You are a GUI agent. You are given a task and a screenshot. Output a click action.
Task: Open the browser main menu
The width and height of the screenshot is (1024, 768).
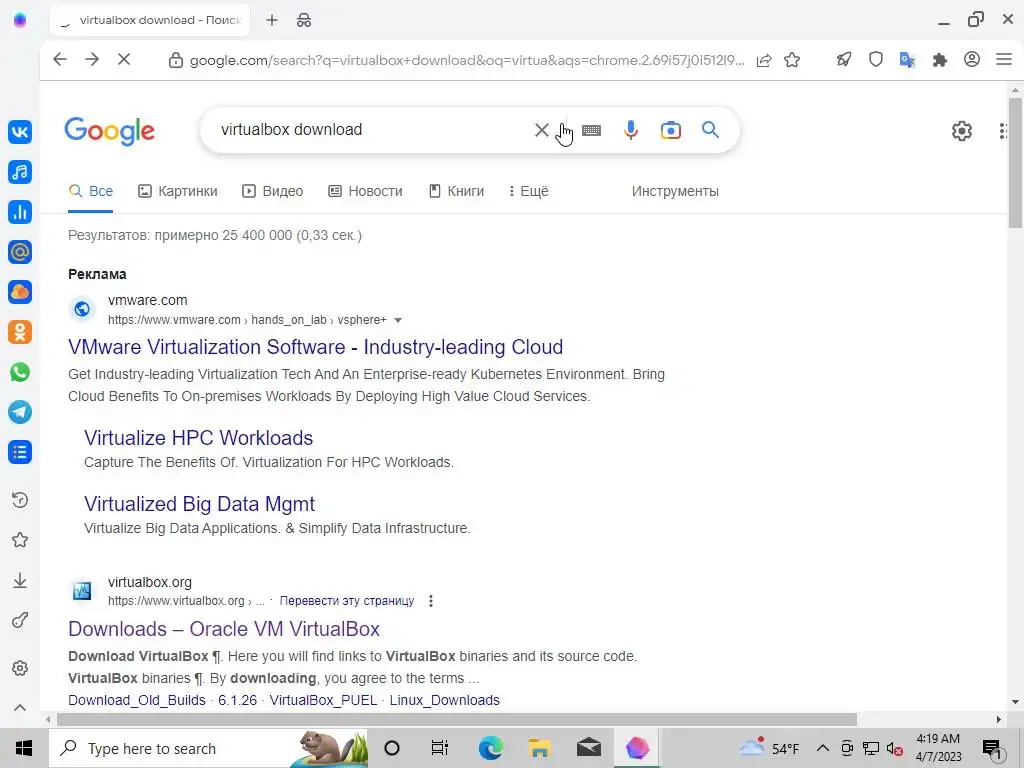click(x=1004, y=60)
